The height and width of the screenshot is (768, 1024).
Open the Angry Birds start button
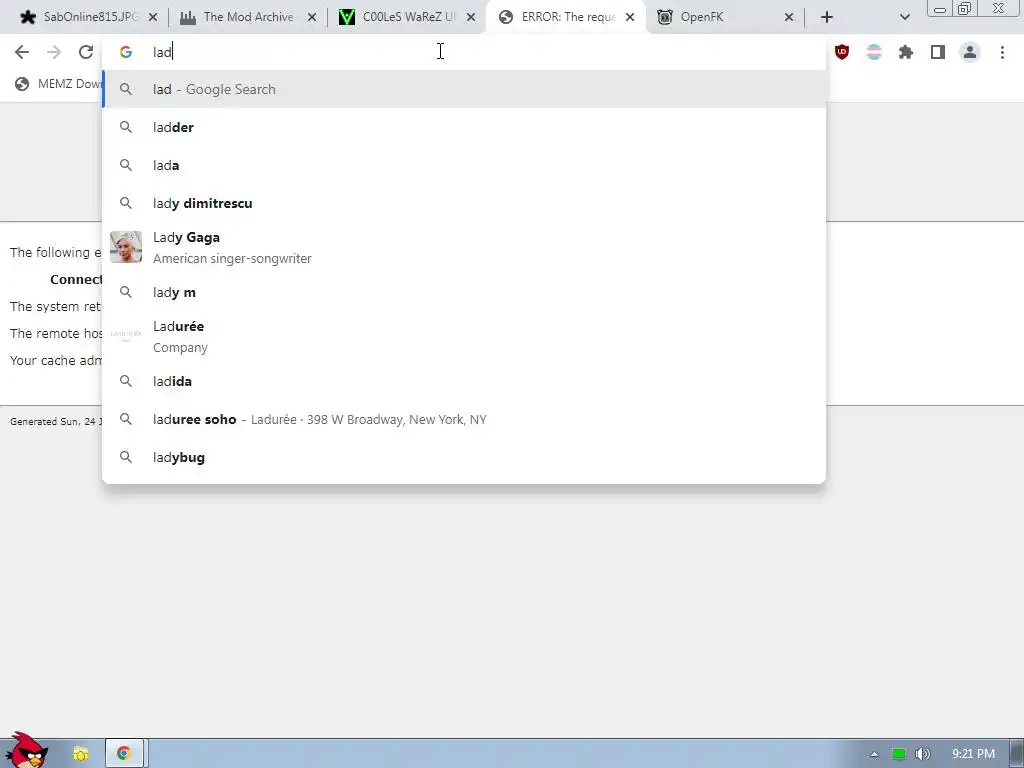[26, 751]
